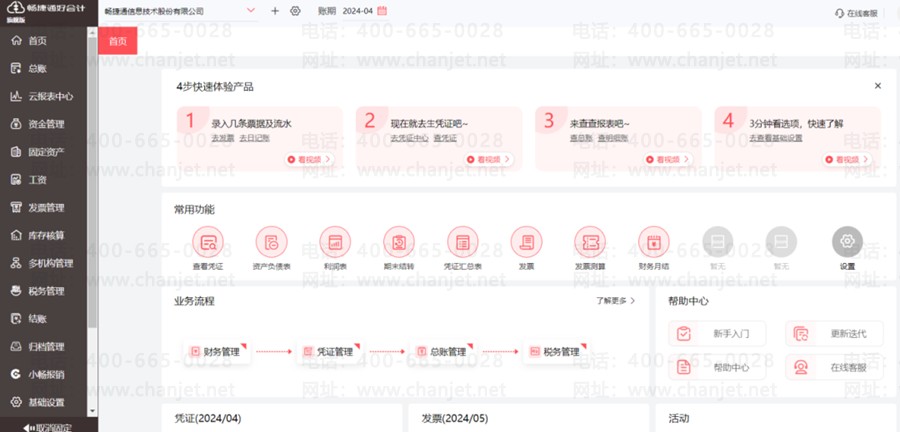Follow the 去查看基础设置 link
This screenshot has width=900, height=432.
(x=775, y=138)
